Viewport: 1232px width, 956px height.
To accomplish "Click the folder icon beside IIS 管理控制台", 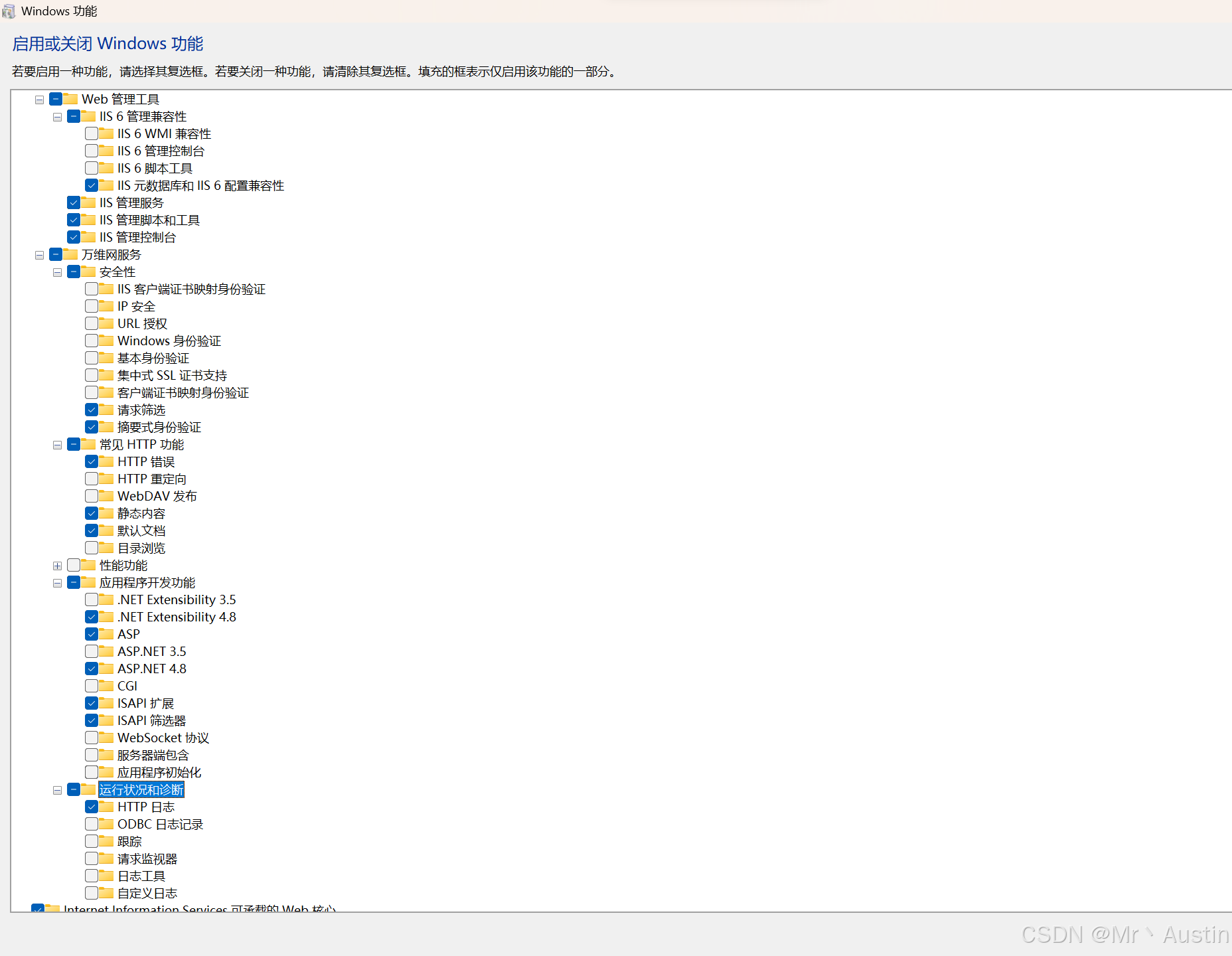I will [89, 237].
